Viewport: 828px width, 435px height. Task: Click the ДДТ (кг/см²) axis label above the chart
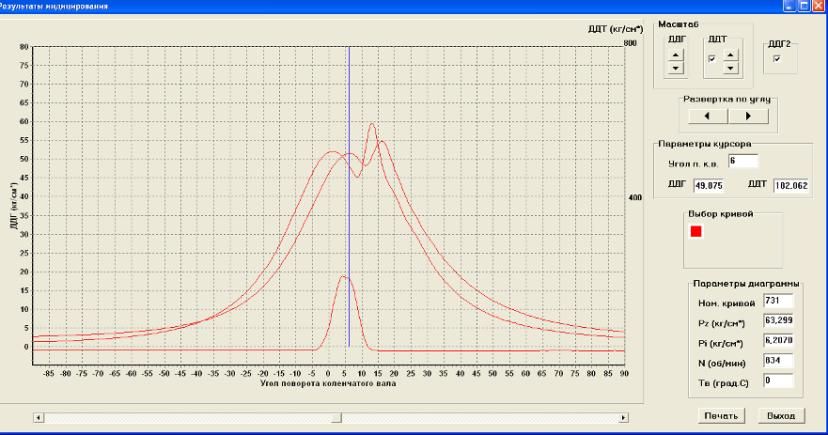click(x=615, y=29)
